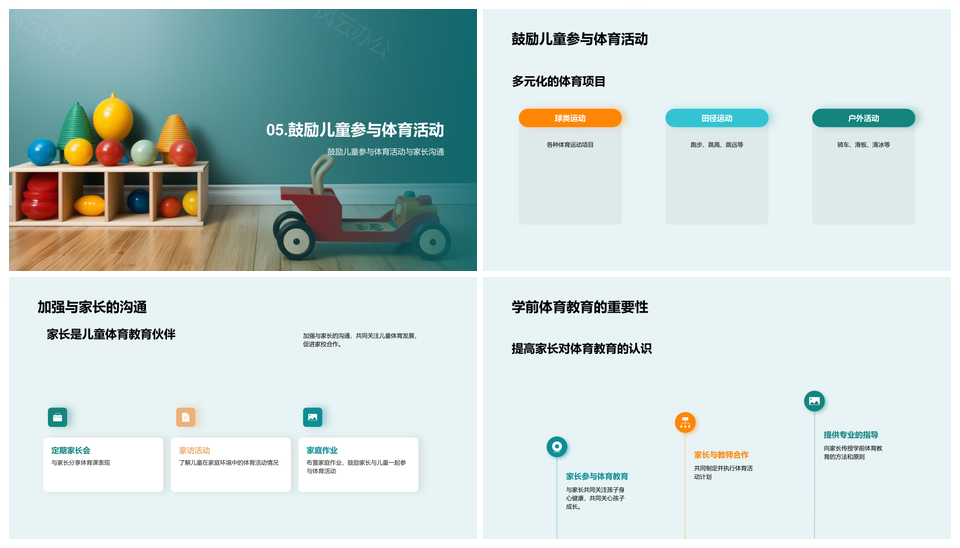Open the 05.鼓励儿童参与体育活动 title slide
This screenshot has width=960, height=548.
(x=355, y=130)
